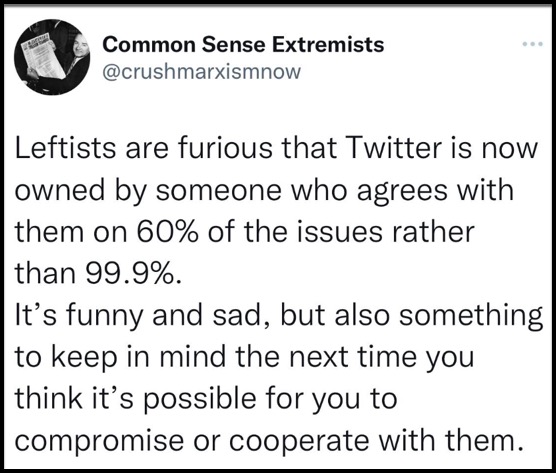This screenshot has height=473, width=556.
Task: Click the word "something" in the tweet
Action: [471, 317]
